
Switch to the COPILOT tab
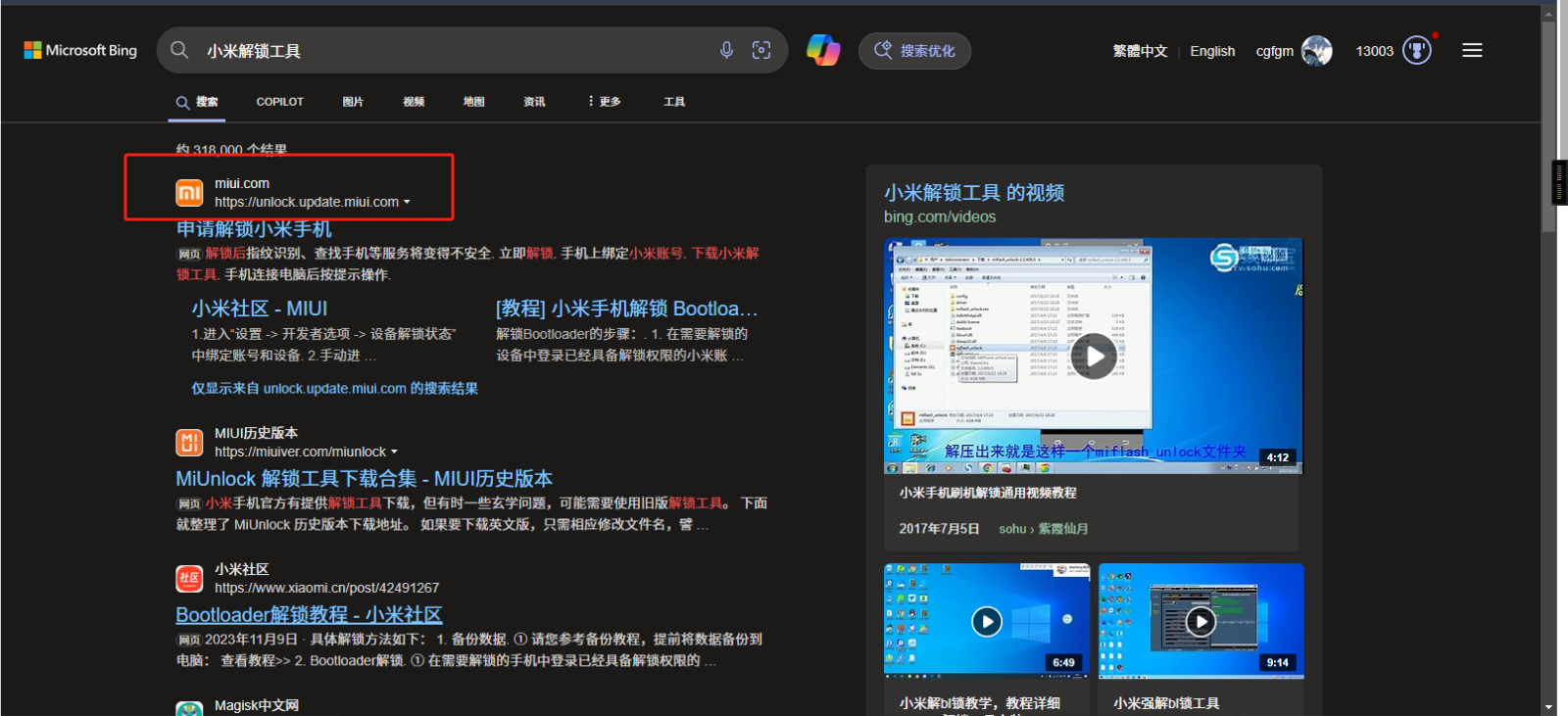[279, 102]
